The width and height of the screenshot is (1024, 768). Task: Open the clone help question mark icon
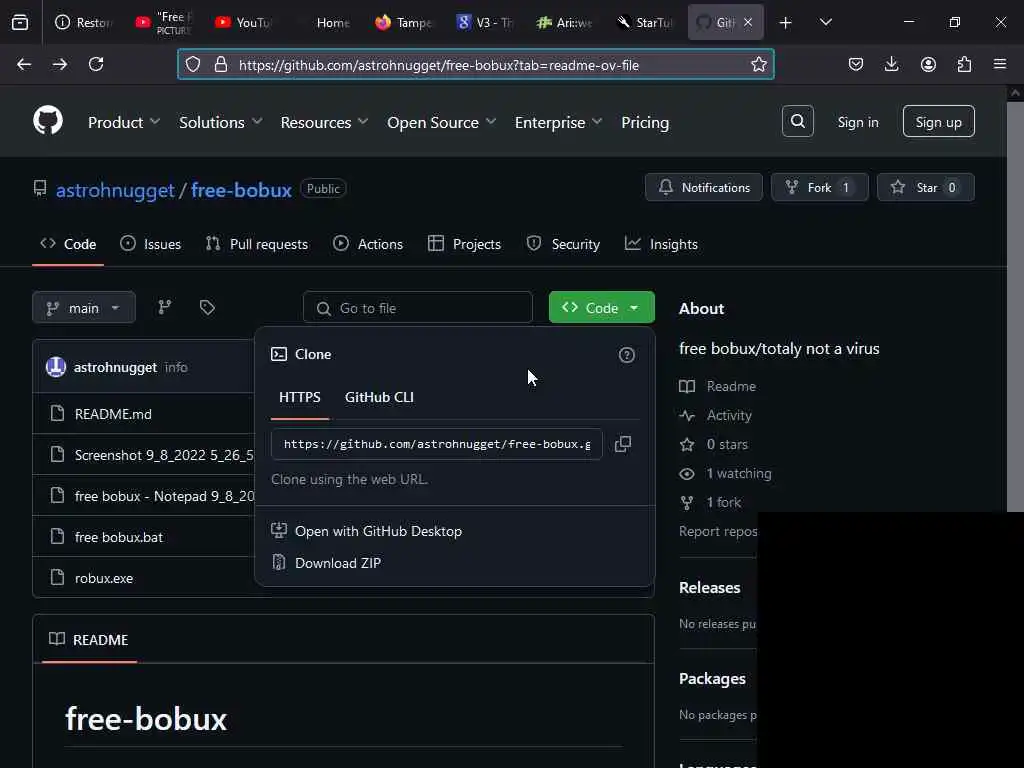(626, 355)
